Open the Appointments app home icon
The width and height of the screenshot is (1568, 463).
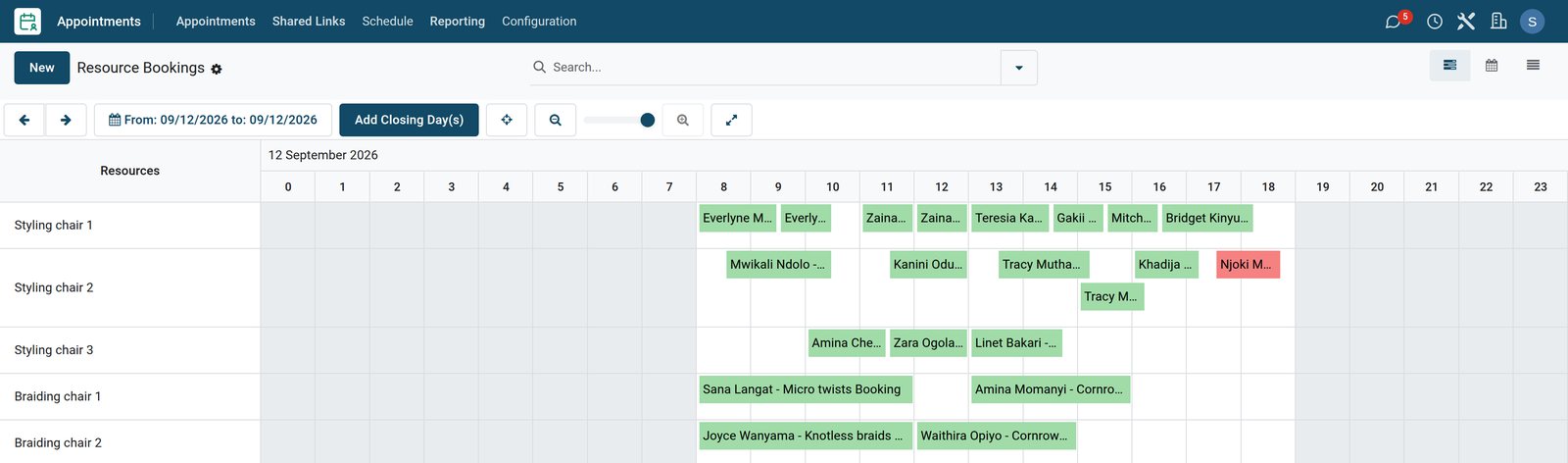pyautogui.click(x=27, y=21)
